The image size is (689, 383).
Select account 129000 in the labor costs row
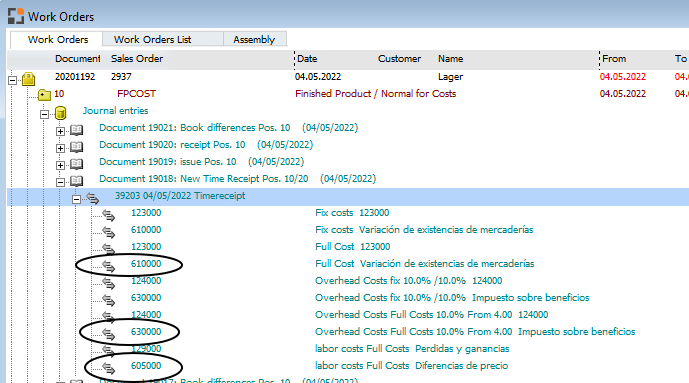146,349
